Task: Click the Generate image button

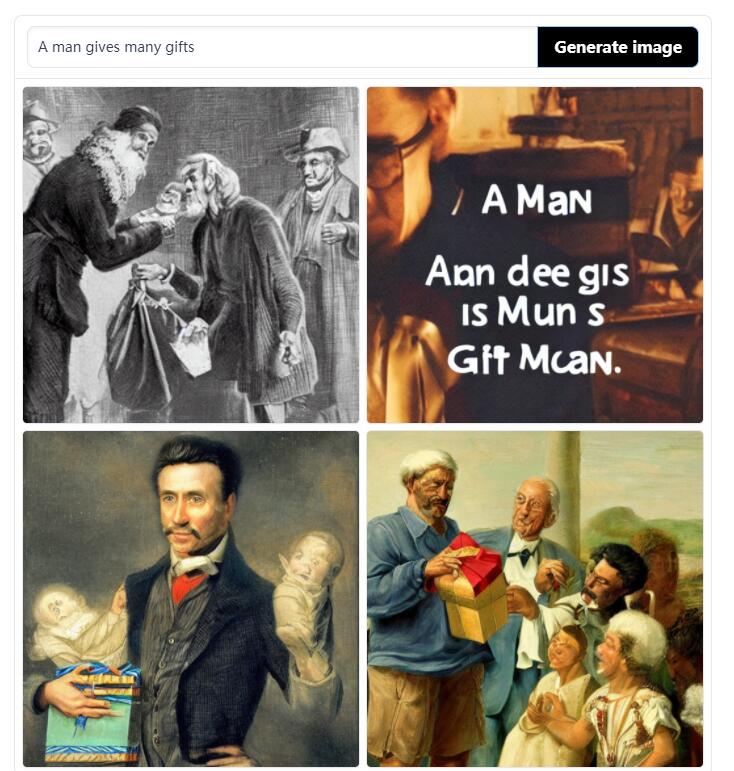Action: click(x=617, y=47)
